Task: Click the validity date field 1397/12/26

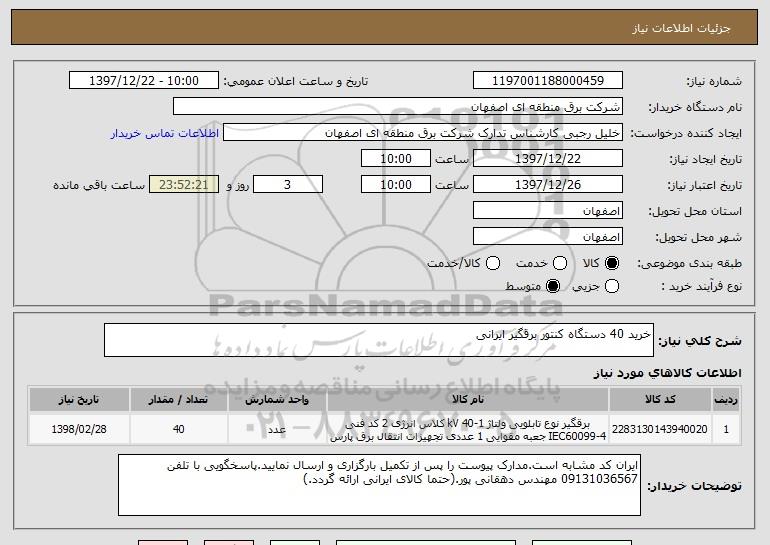Action: 548,185
